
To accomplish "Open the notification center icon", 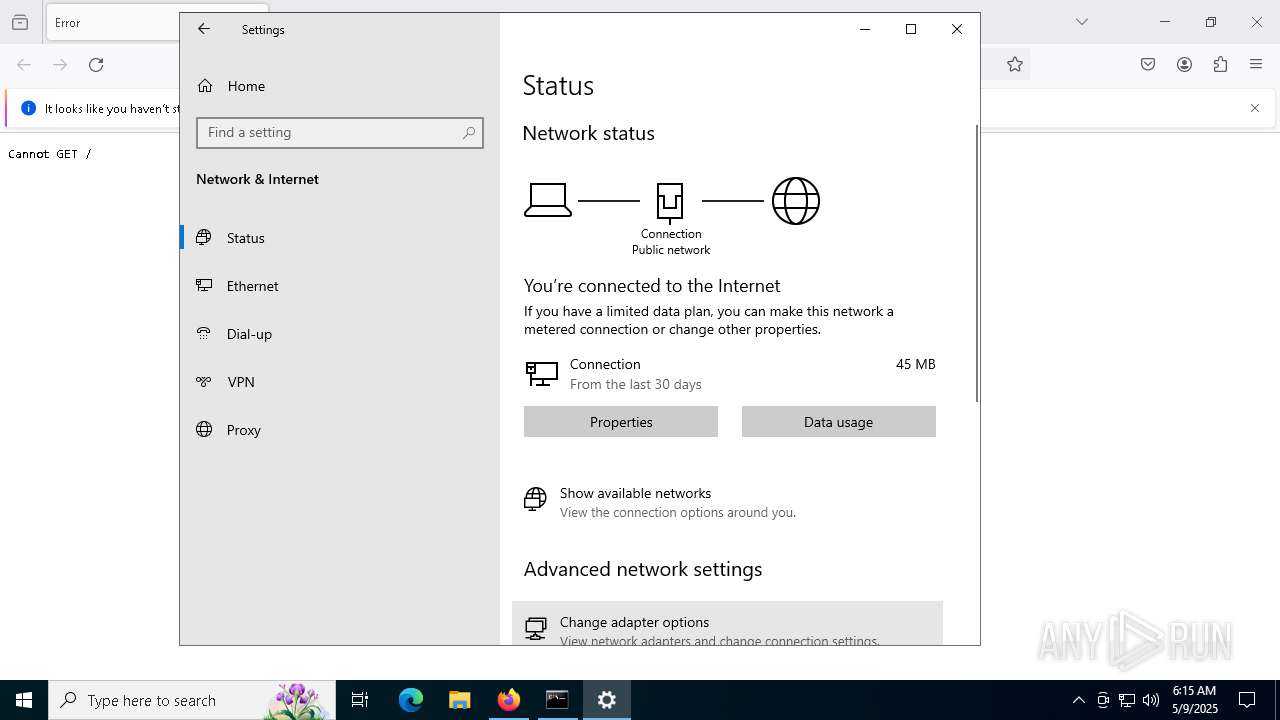I will pyautogui.click(x=1247, y=700).
